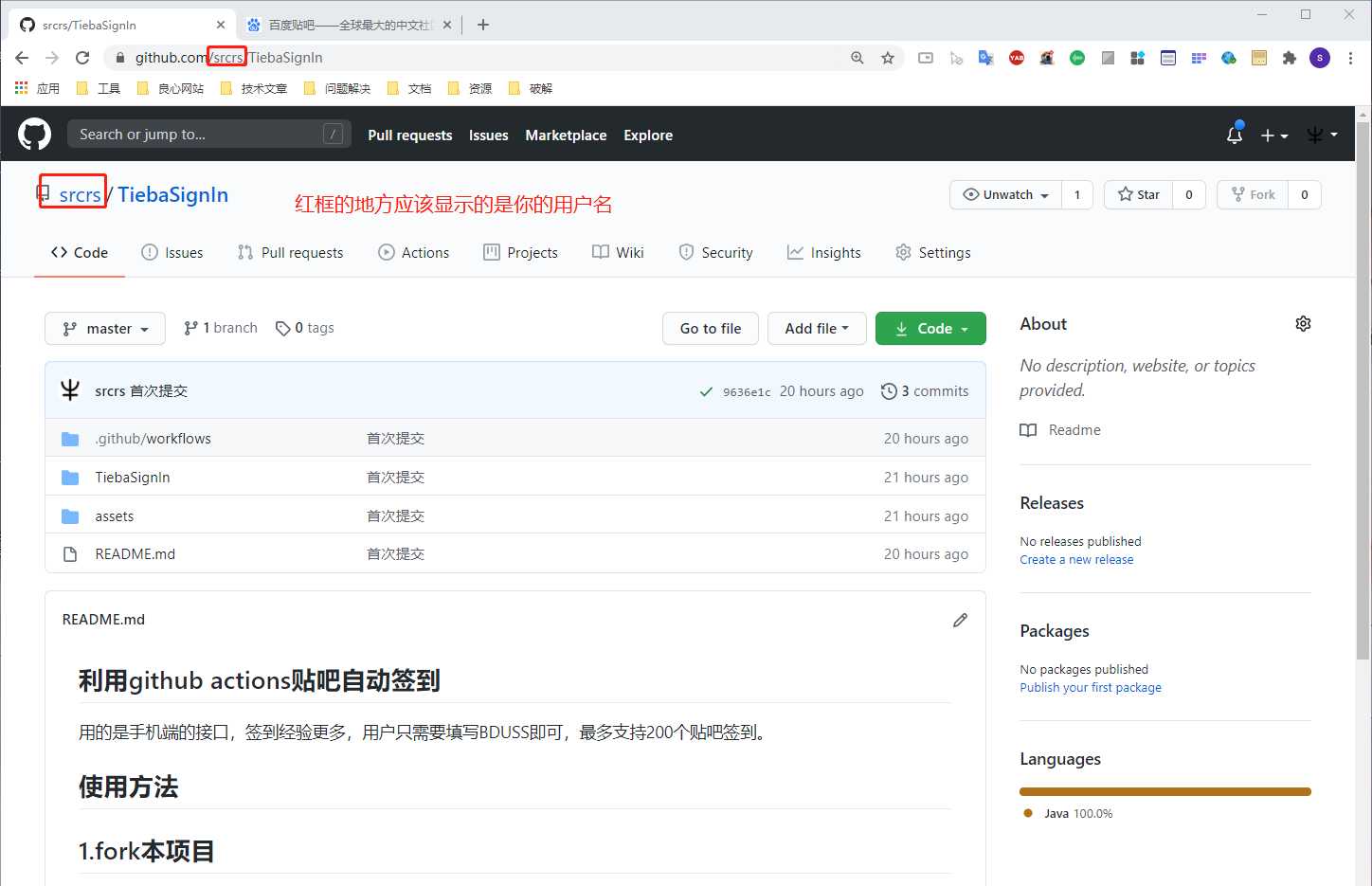Switch to the Issues repo tab
This screenshot has height=886, width=1372.
tap(171, 253)
